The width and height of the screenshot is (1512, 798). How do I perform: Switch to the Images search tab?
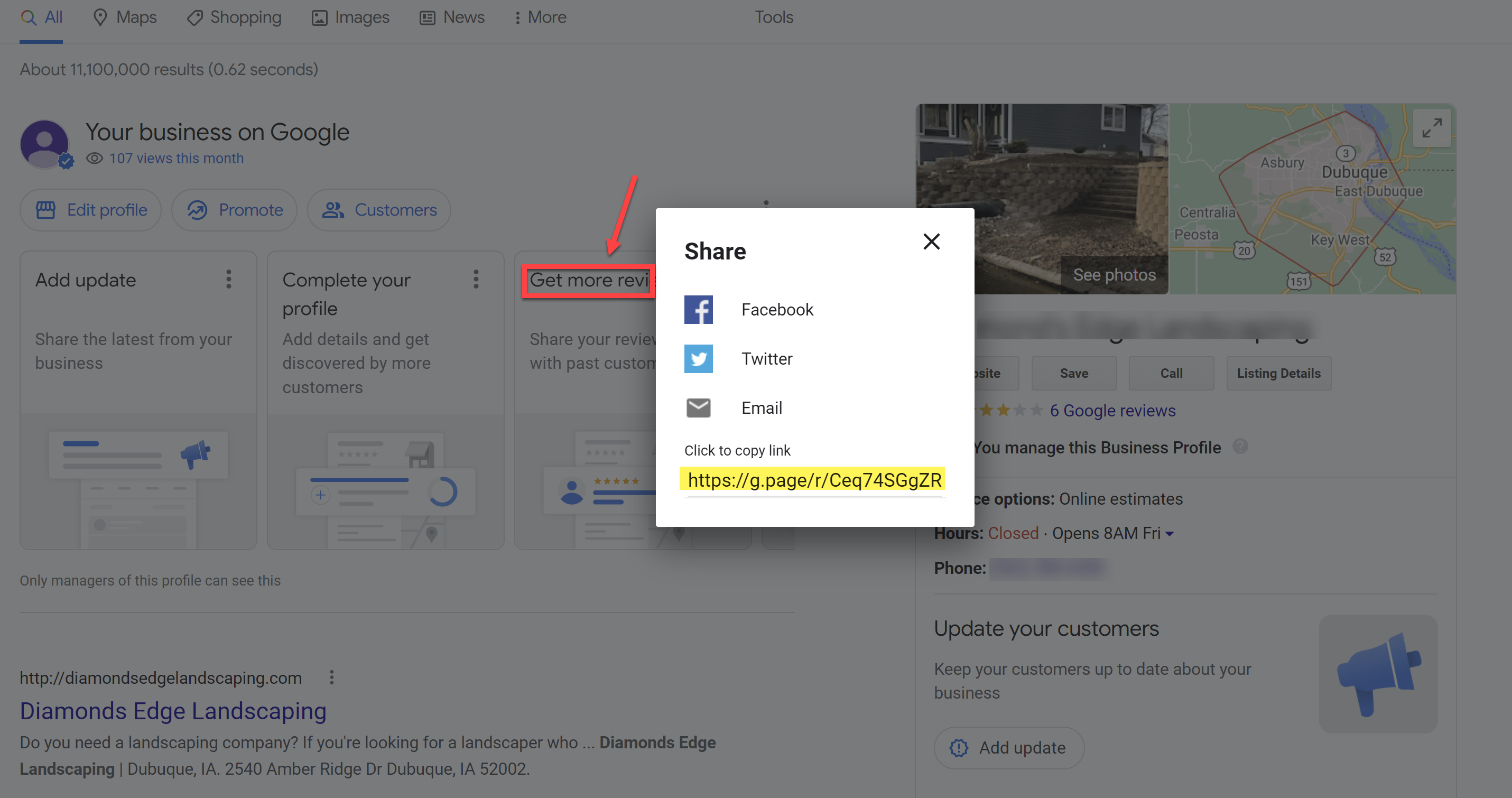(350, 17)
